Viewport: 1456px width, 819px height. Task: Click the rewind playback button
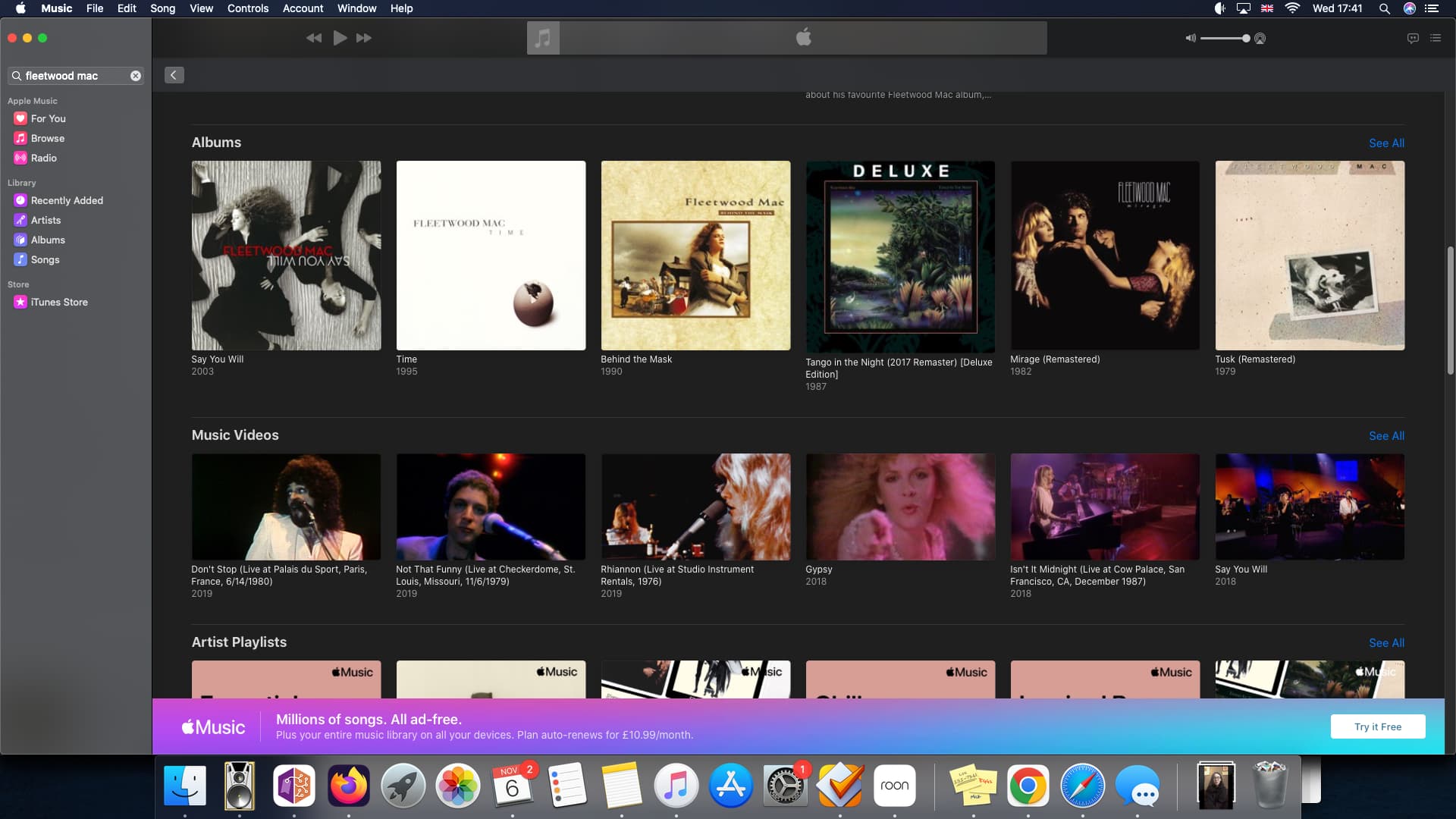tap(314, 38)
